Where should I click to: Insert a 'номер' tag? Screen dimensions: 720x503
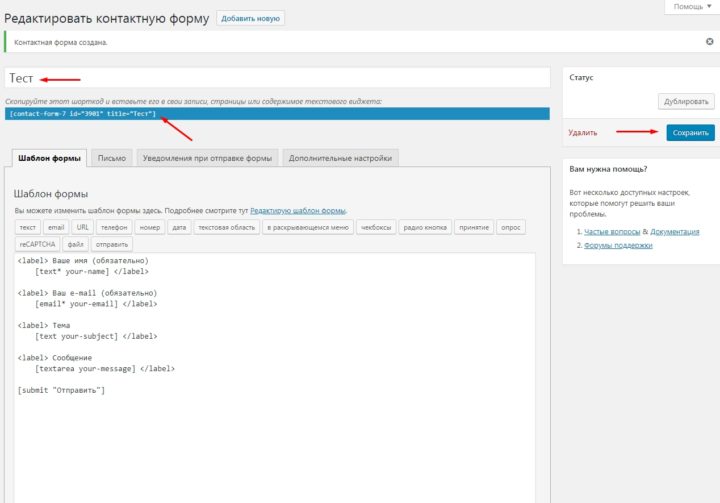tap(150, 227)
